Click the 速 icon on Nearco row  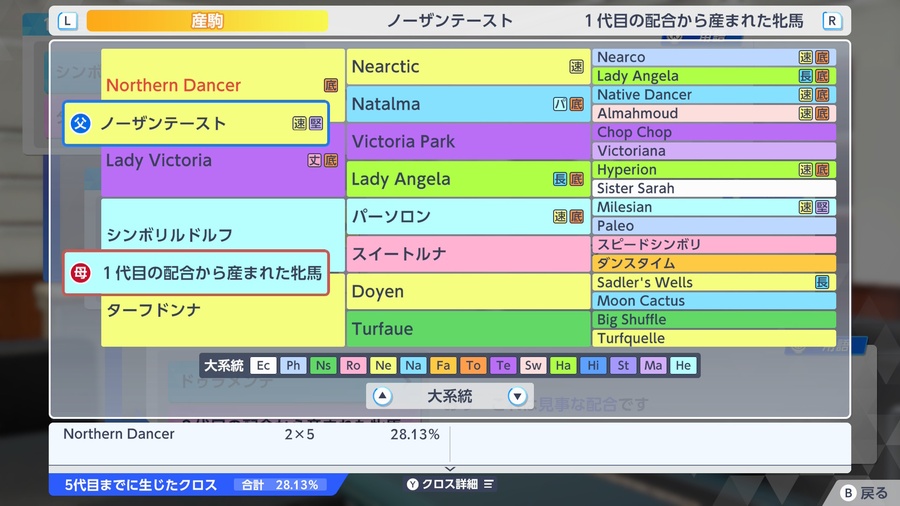pos(806,57)
